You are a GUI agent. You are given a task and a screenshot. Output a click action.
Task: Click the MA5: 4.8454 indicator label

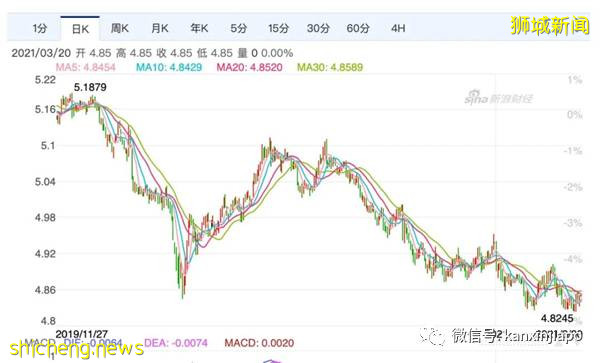pyautogui.click(x=86, y=67)
